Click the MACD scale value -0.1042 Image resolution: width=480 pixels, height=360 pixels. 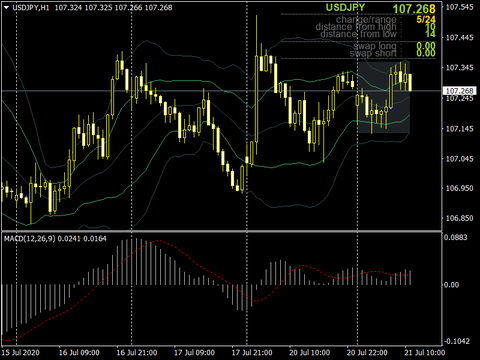click(456, 341)
